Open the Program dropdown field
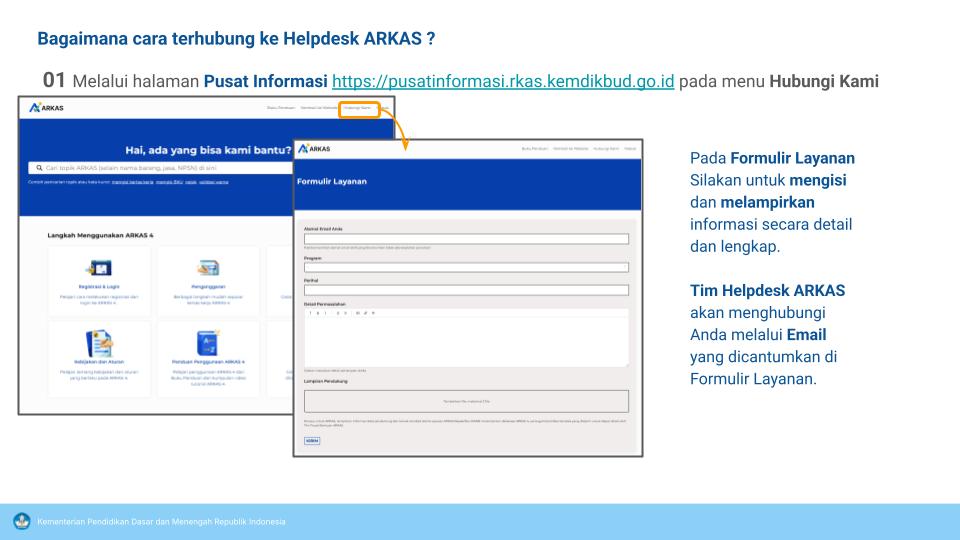This screenshot has width=960, height=540. (466, 268)
